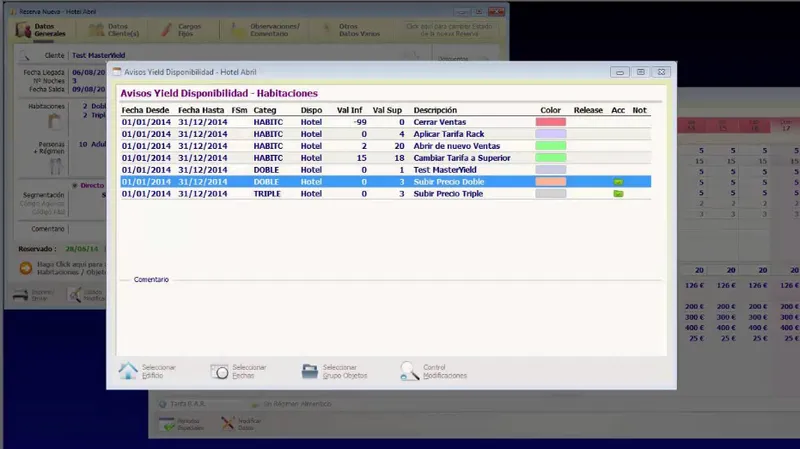Select the Abrir de nuevo Ventas row
This screenshot has height=449, width=800.
point(386,146)
